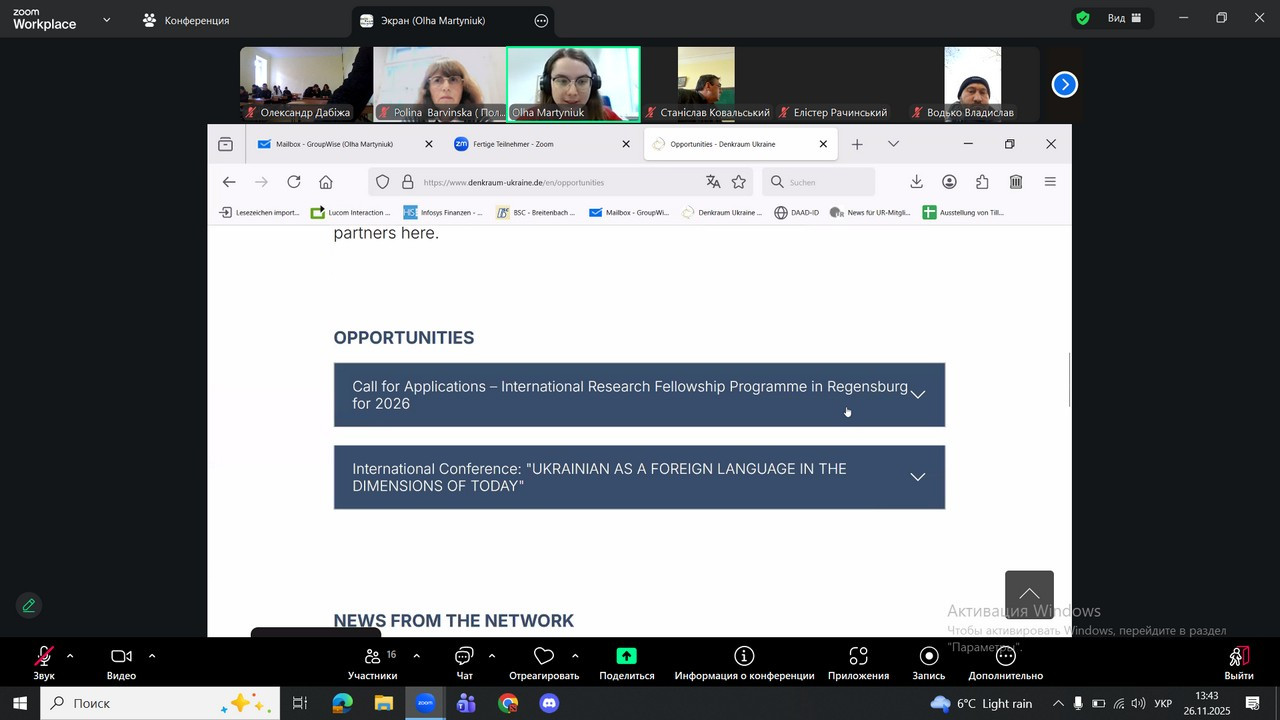Expand the arrow next to Отреагировать

[x=575, y=656]
